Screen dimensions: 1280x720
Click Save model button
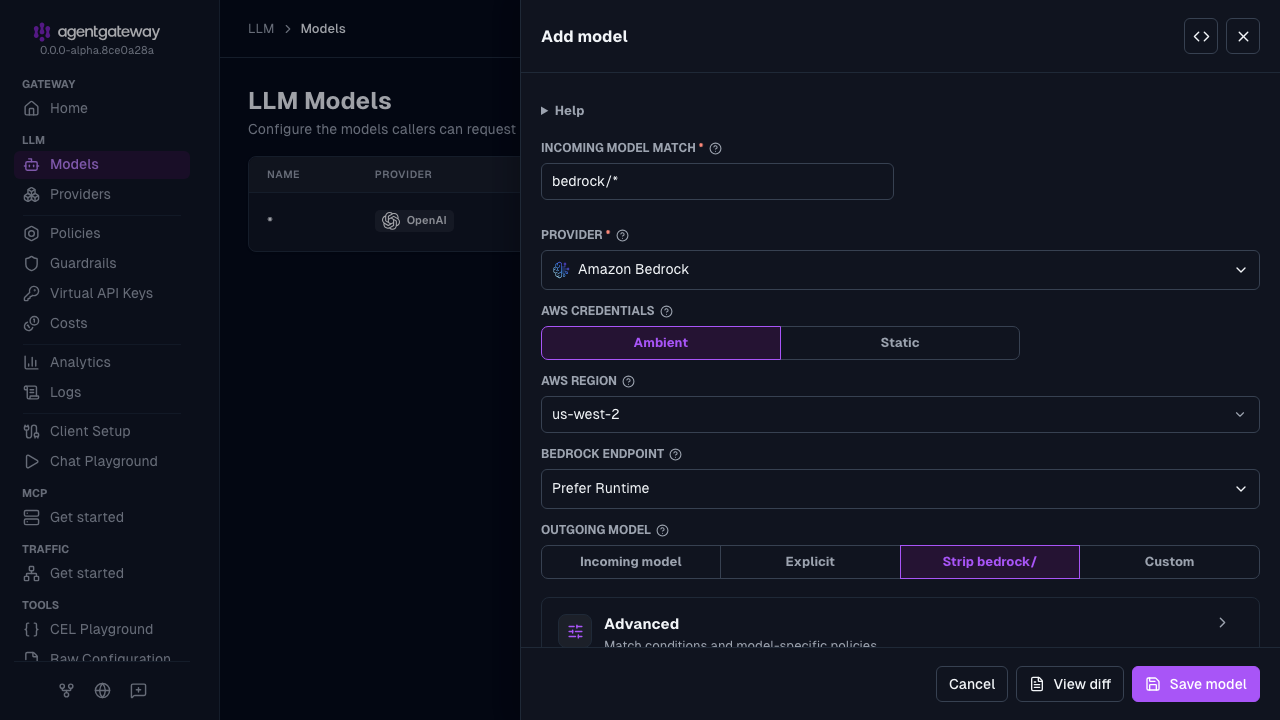pos(1196,684)
